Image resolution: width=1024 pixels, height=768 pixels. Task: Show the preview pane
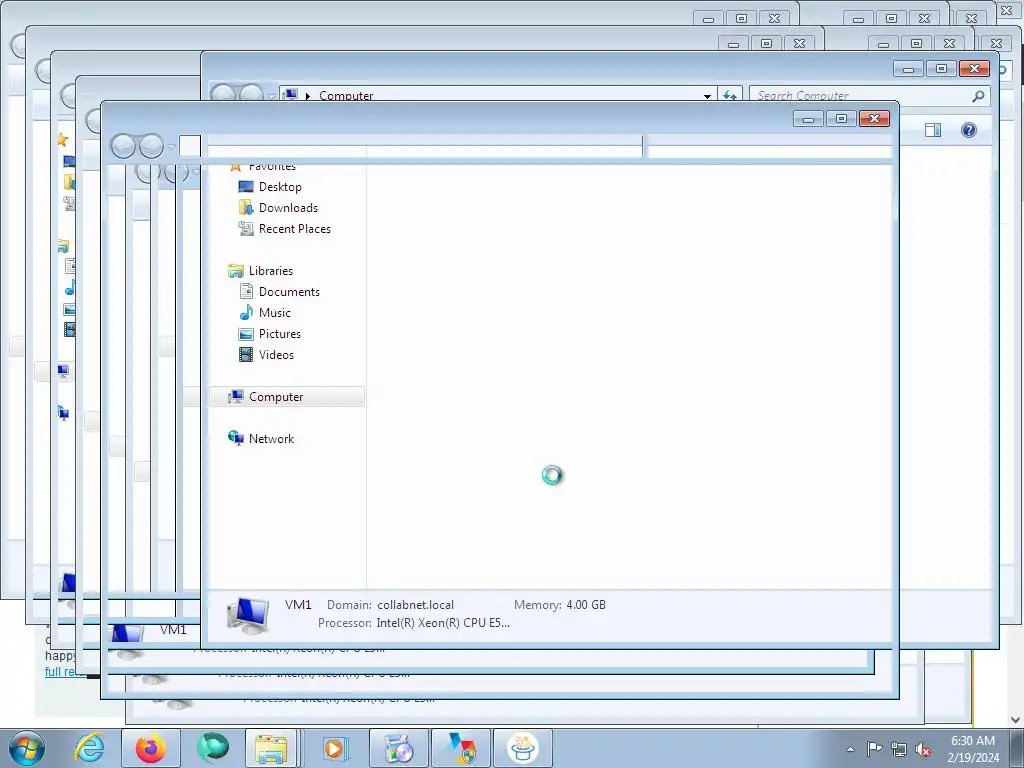pos(933,130)
